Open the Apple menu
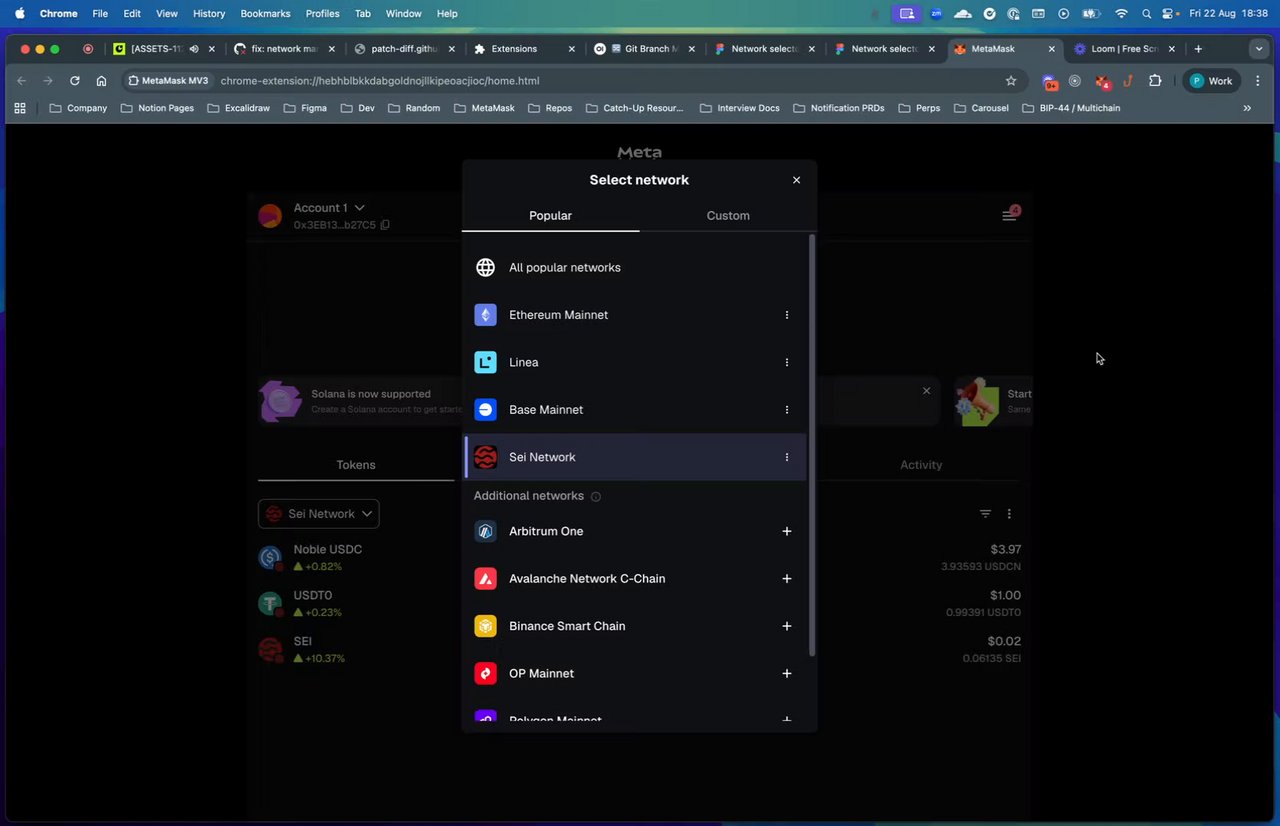The height and width of the screenshot is (826, 1280). (19, 13)
